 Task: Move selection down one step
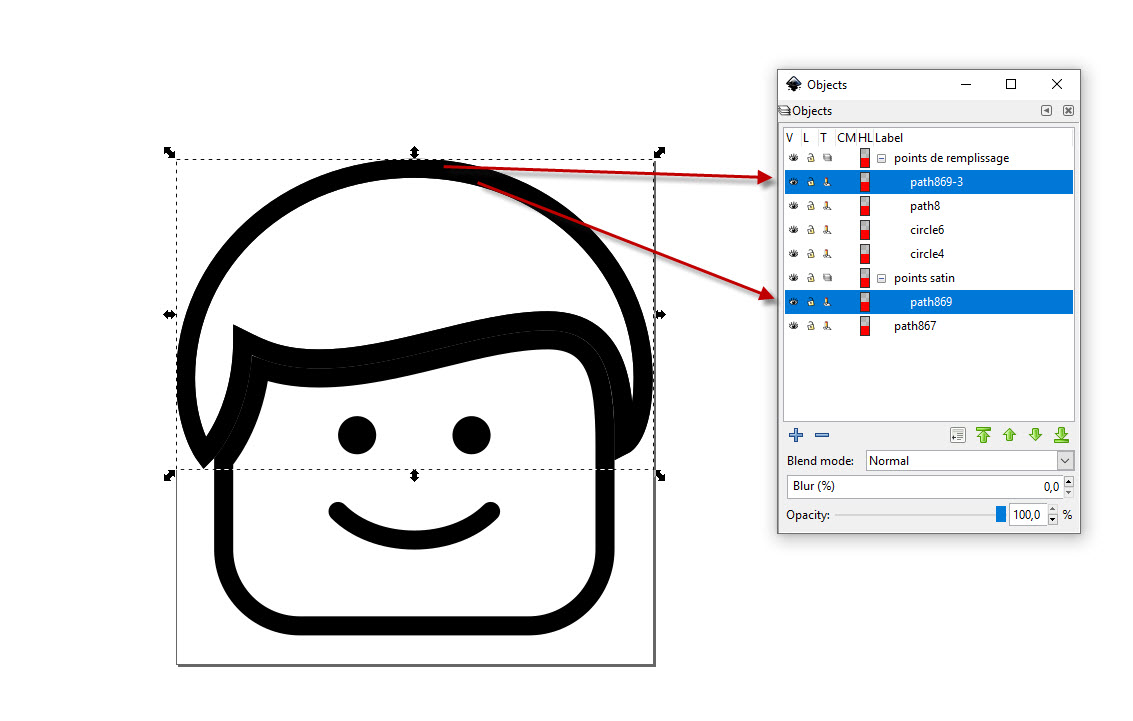1035,435
